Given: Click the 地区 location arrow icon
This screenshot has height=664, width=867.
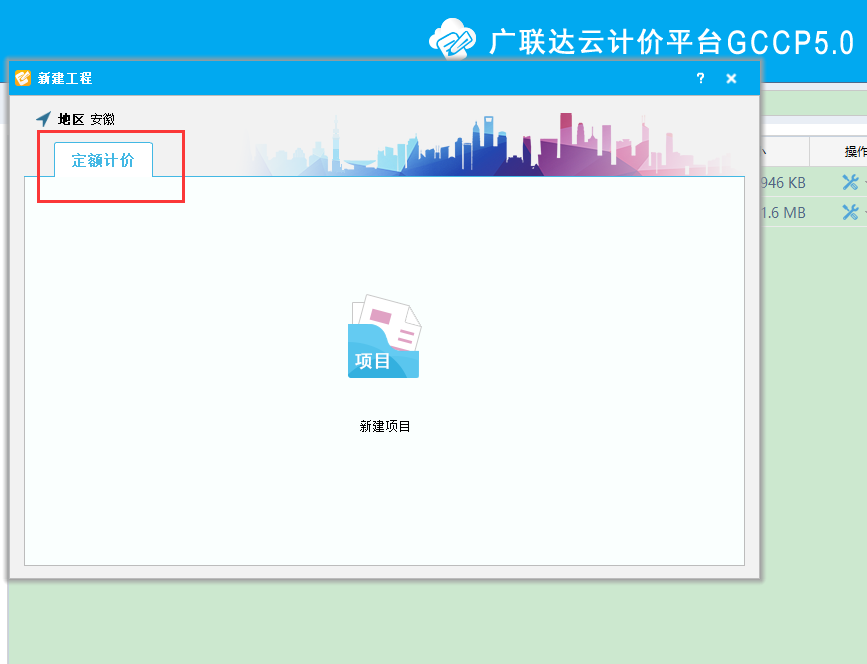Looking at the screenshot, I should [43, 118].
